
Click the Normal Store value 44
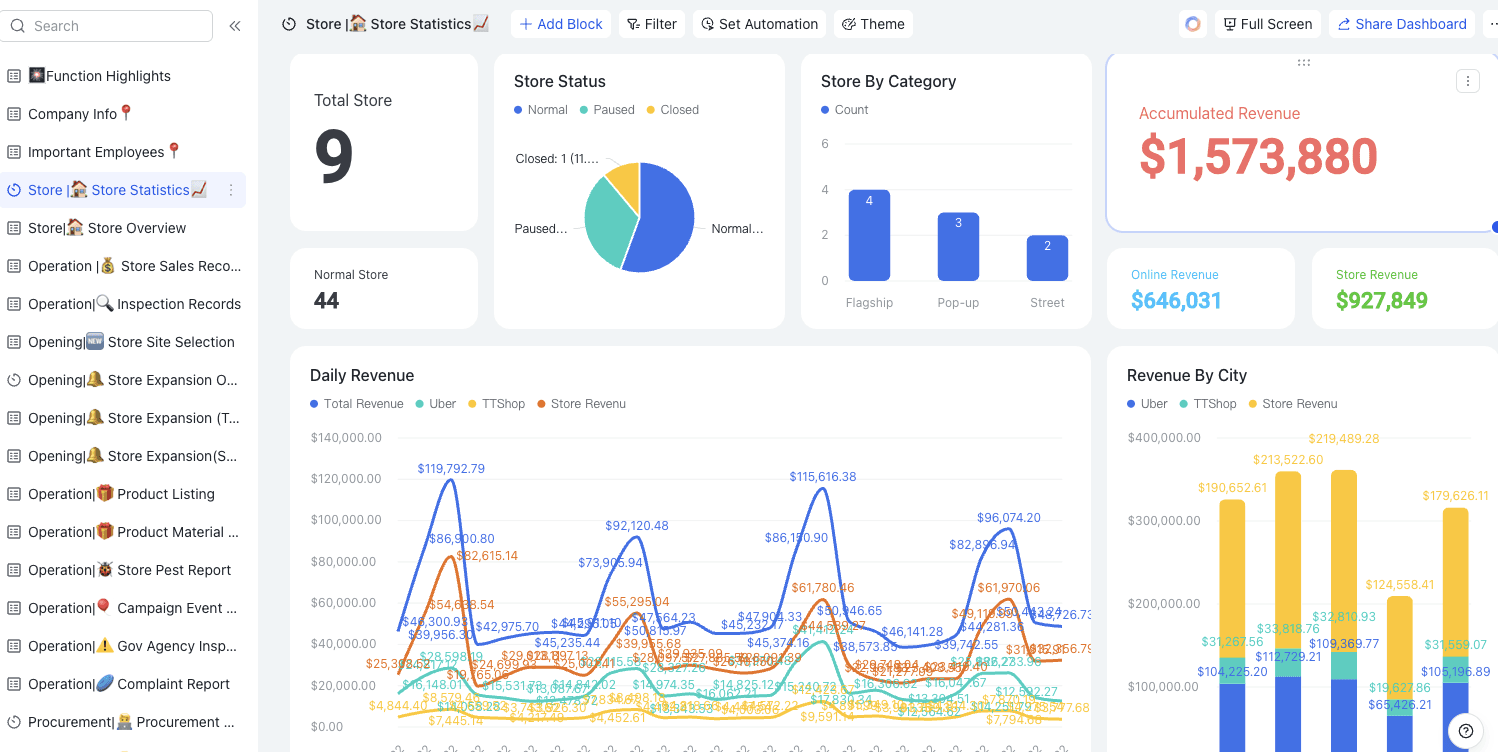326,300
